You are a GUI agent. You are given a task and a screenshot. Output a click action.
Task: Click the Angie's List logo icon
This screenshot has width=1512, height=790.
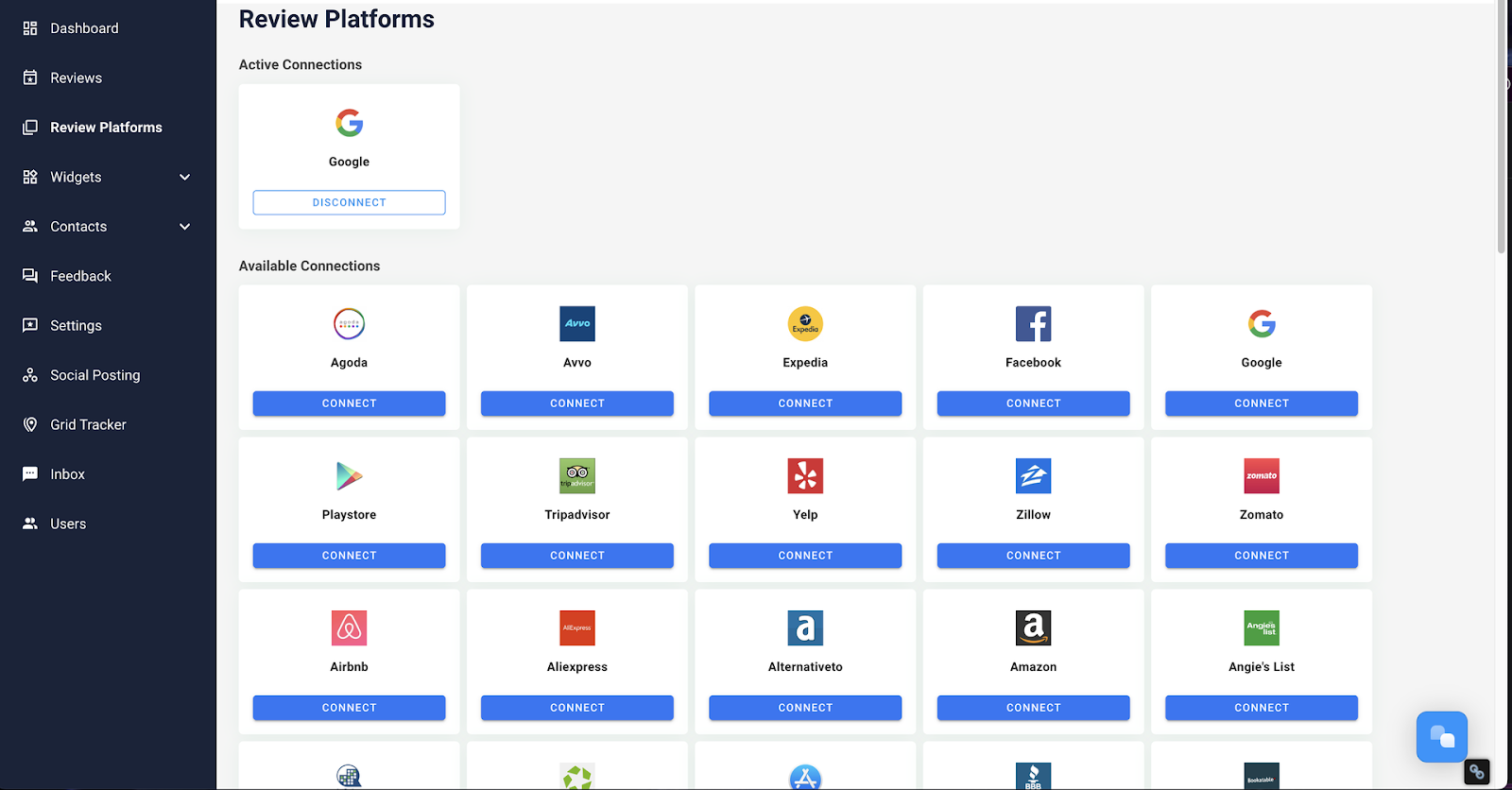(1262, 628)
